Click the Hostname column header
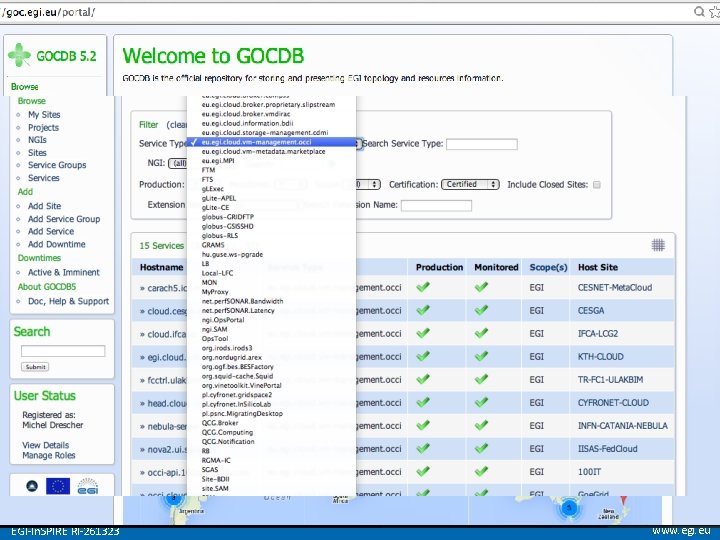This screenshot has width=720, height=540. click(x=161, y=267)
